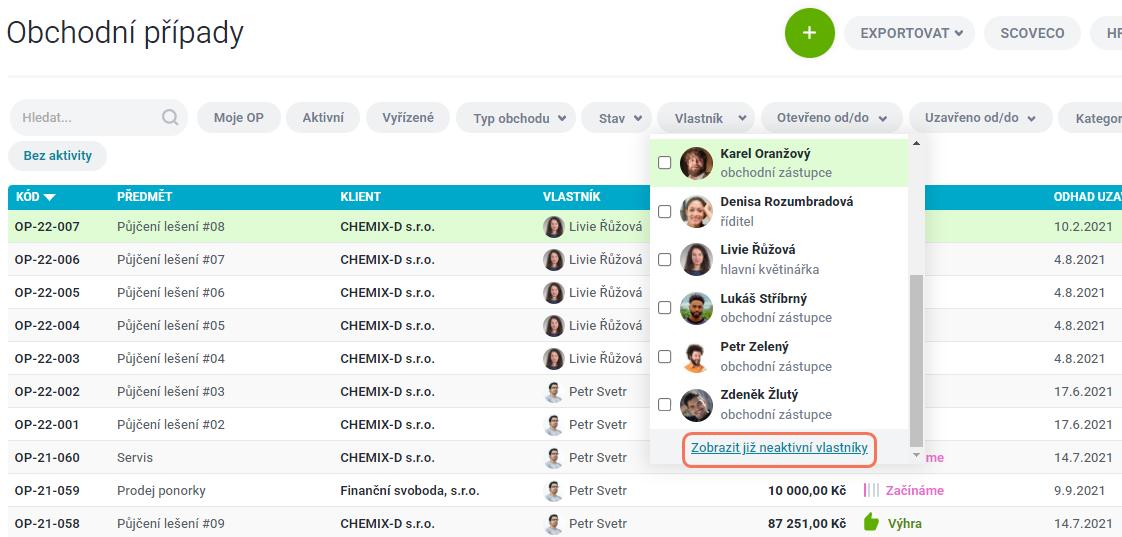Select the Moje OP filter
1122x537 pixels.
pyautogui.click(x=238, y=118)
